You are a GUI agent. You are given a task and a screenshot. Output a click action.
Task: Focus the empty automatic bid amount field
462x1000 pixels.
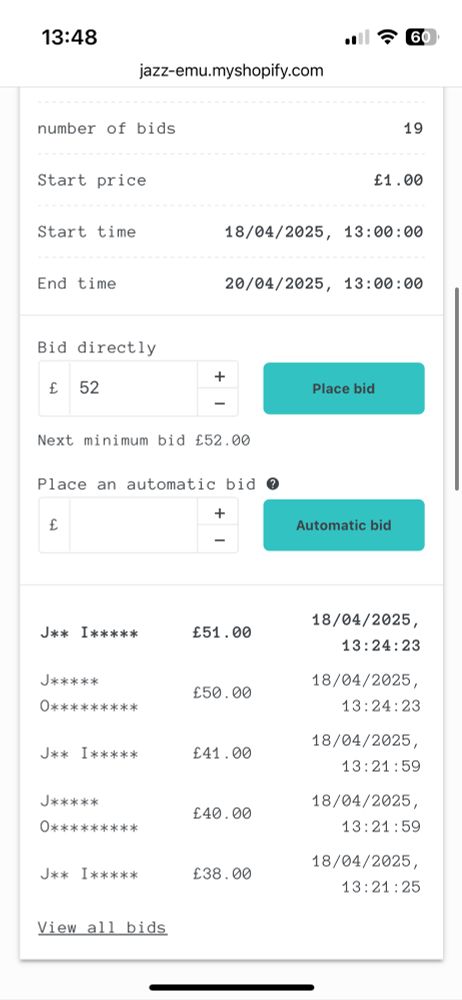(x=133, y=525)
